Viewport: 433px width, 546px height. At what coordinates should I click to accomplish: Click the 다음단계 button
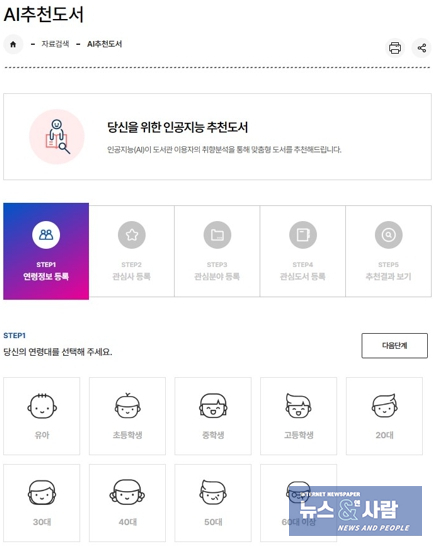coord(394,345)
